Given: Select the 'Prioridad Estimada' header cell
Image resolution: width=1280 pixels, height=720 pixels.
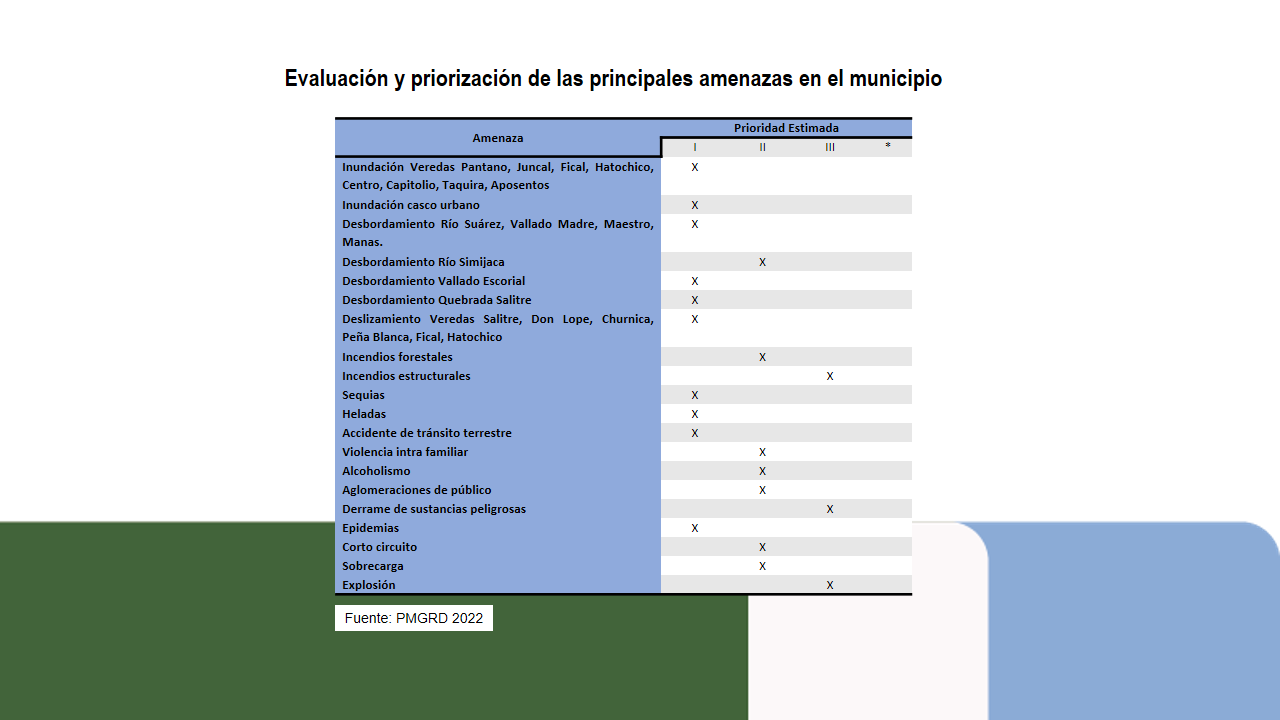Looking at the screenshot, I should (x=786, y=128).
